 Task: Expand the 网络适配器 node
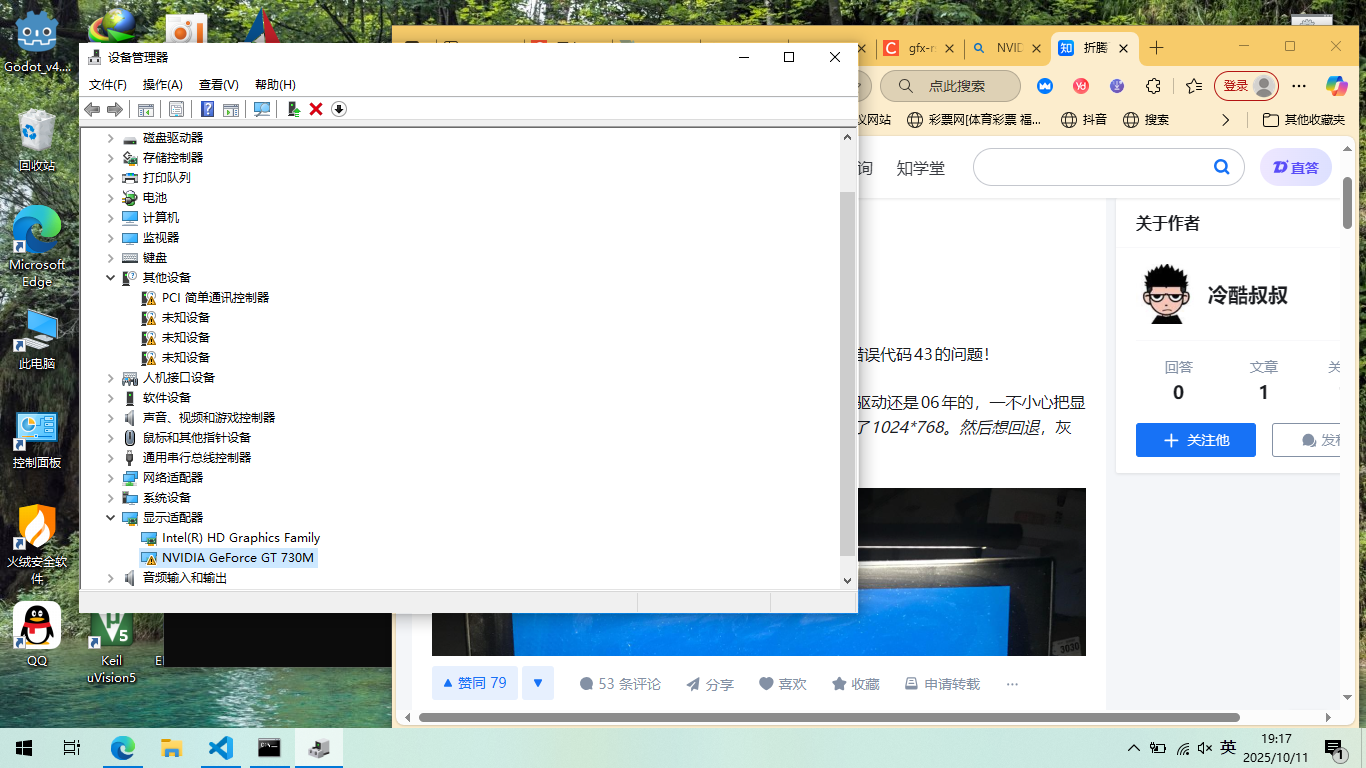pos(111,478)
